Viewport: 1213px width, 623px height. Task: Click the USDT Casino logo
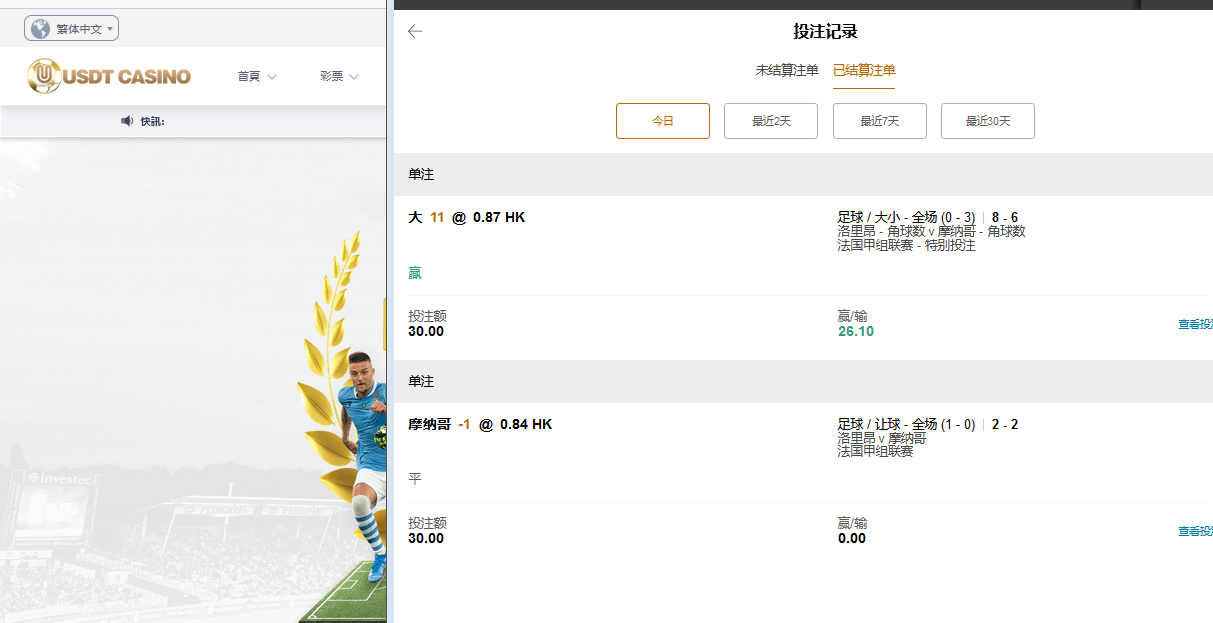(x=109, y=76)
